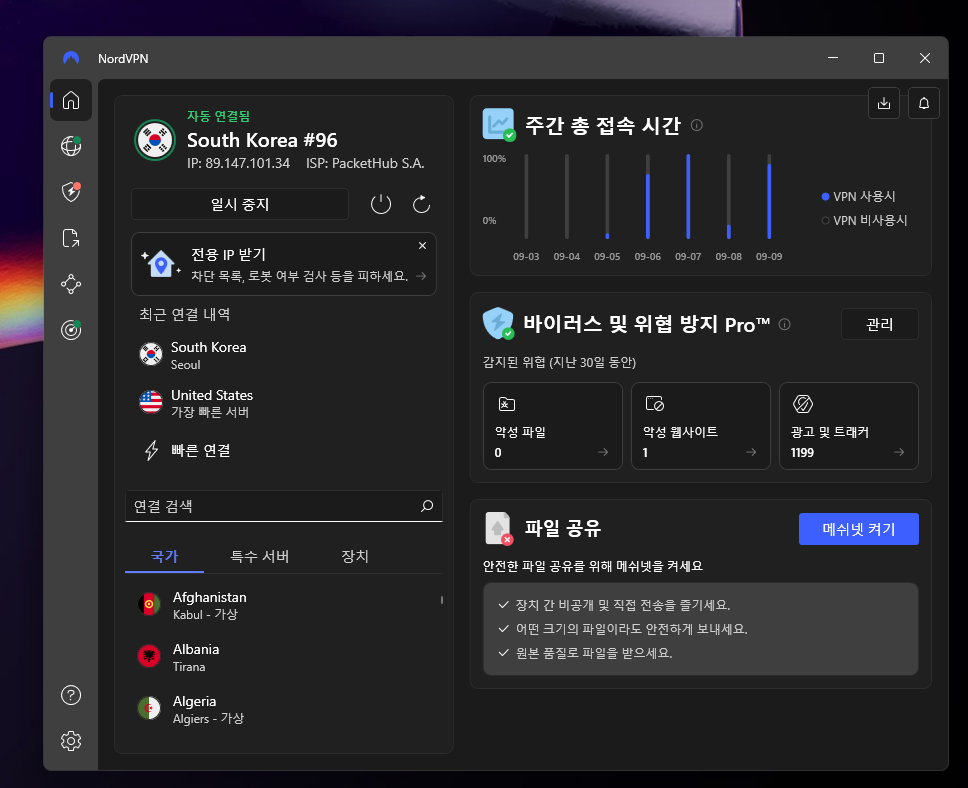This screenshot has height=788, width=968.
Task: Click the 관리 manage button
Action: point(880,324)
